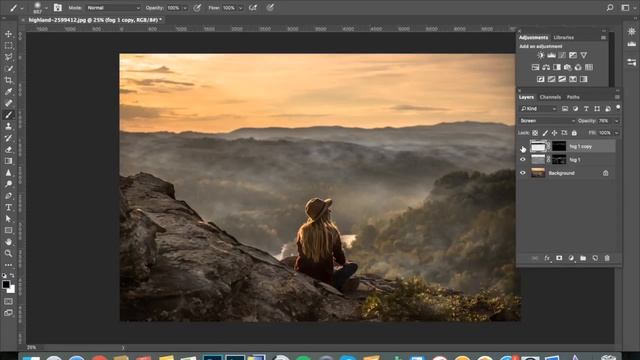Open the layer filter Kind dropdown

pyautogui.click(x=538, y=109)
